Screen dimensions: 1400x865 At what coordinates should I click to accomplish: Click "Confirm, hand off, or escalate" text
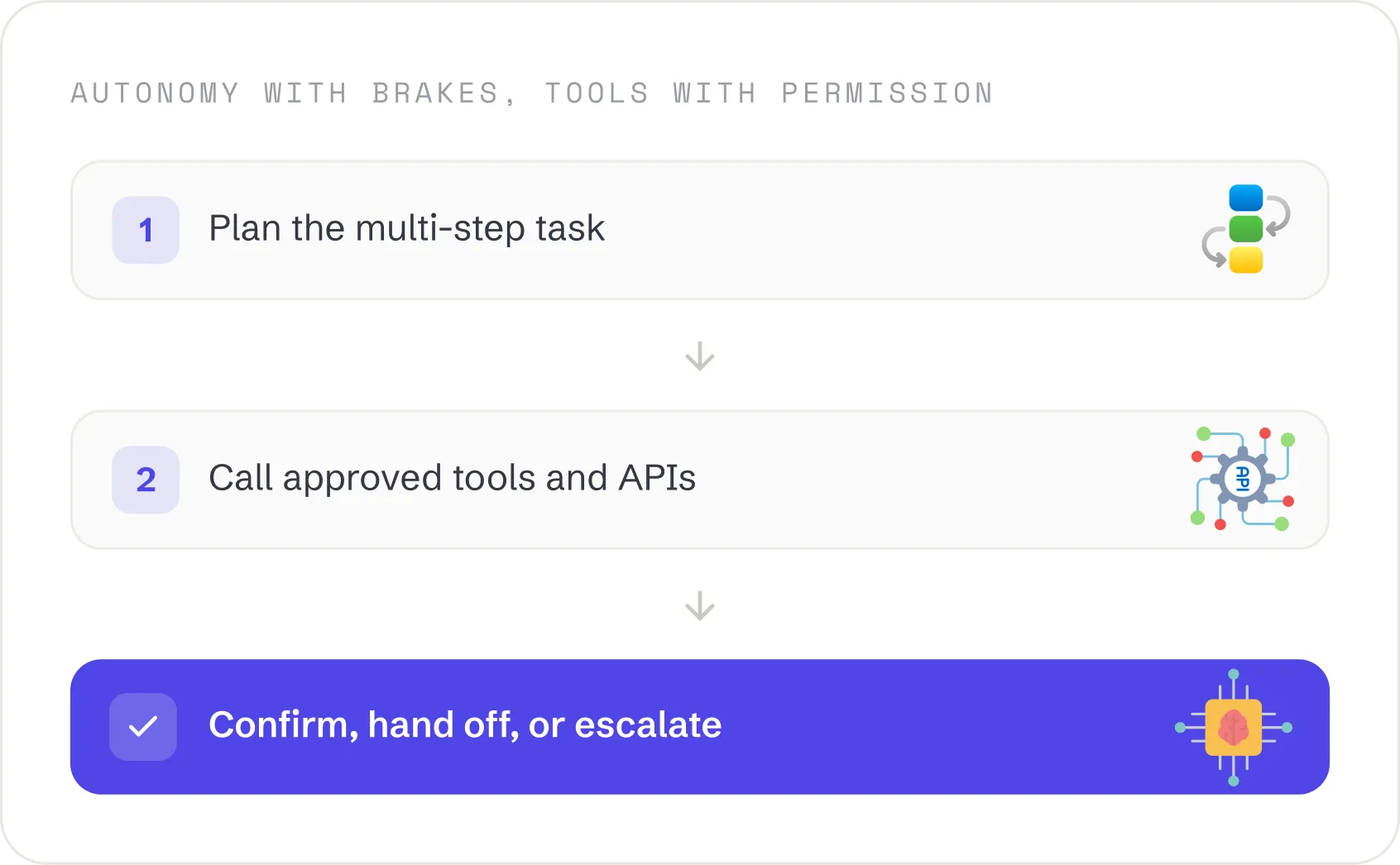[x=465, y=724]
